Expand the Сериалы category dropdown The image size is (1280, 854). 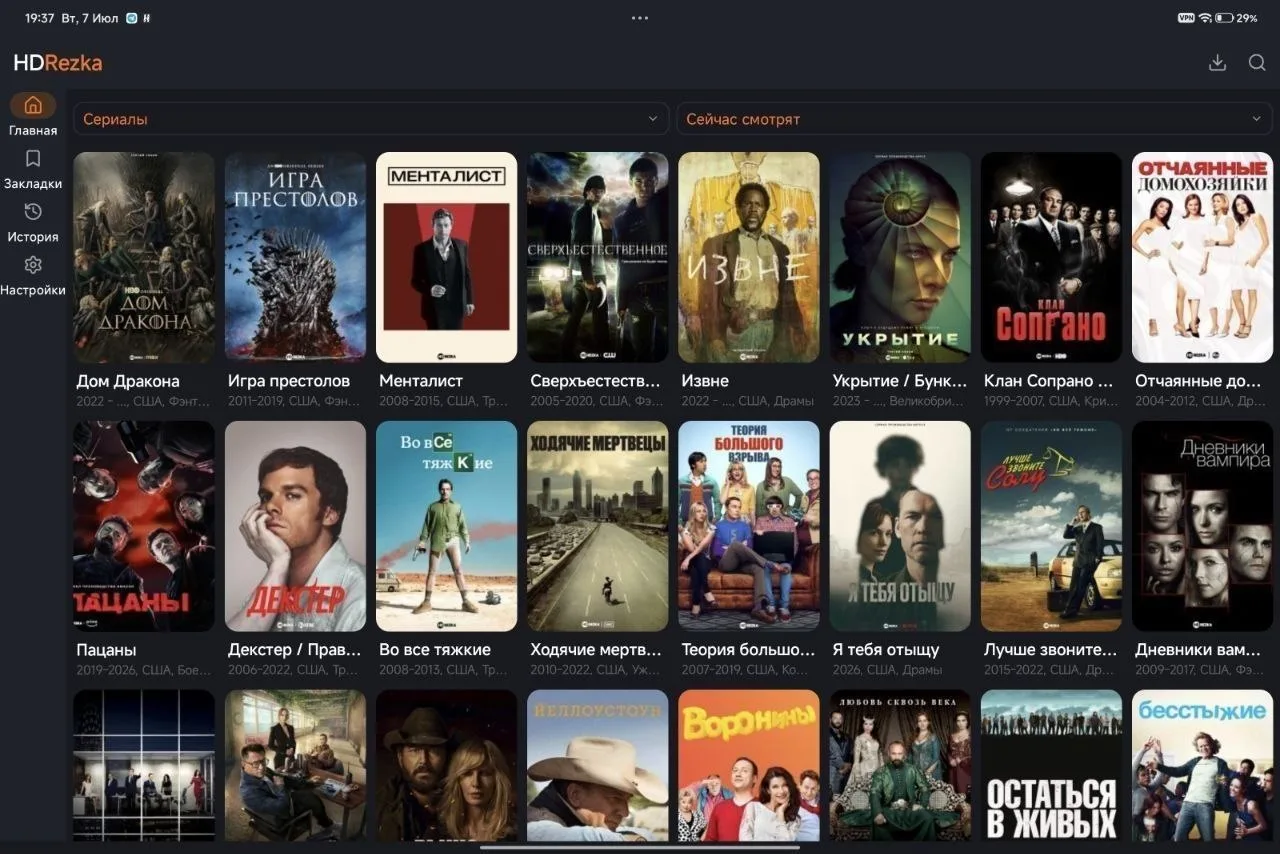click(371, 119)
